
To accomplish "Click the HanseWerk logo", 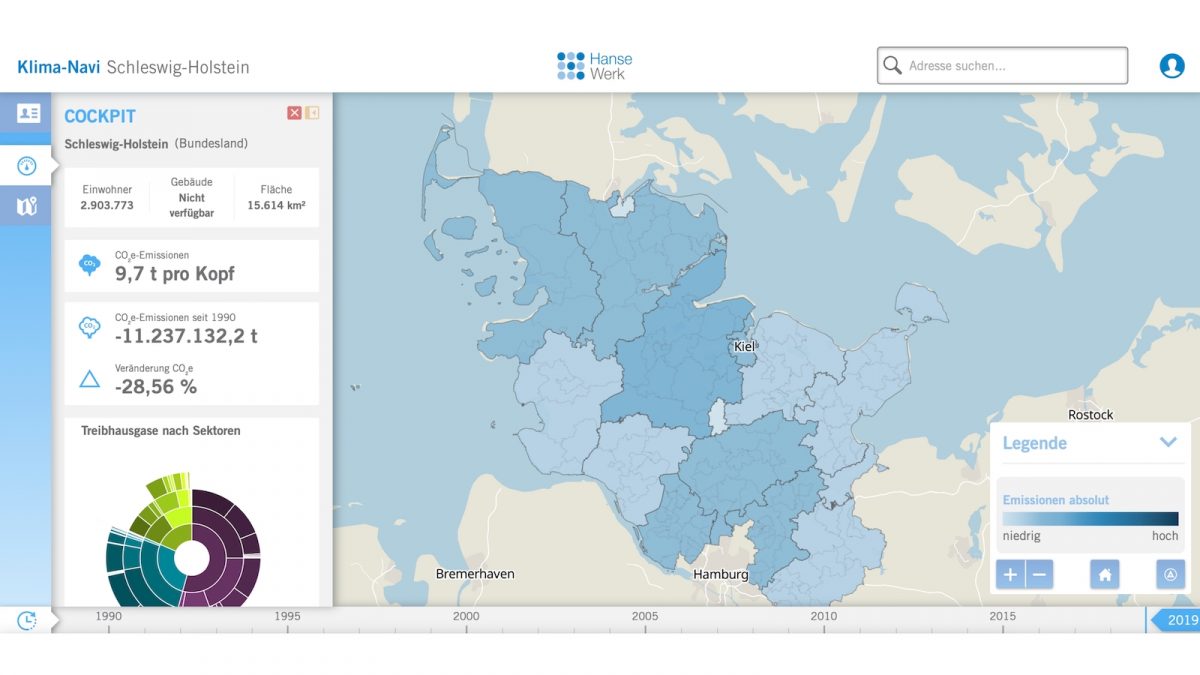I will (595, 66).
